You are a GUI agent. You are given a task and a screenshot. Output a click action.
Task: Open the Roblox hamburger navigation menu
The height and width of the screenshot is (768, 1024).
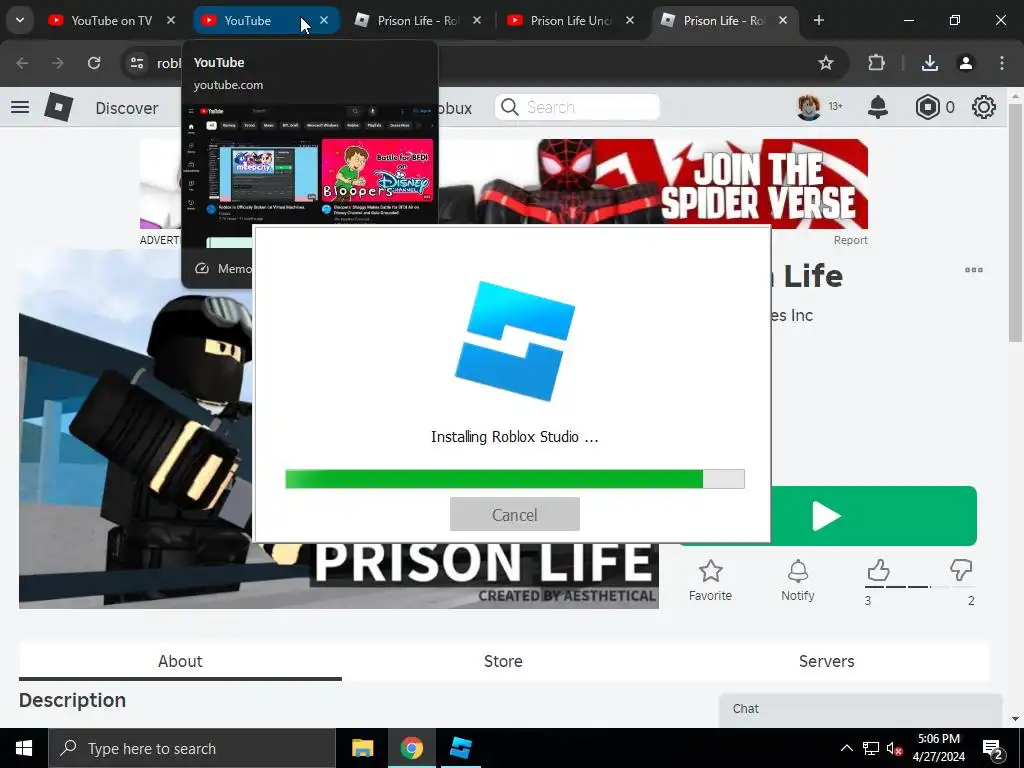[20, 107]
